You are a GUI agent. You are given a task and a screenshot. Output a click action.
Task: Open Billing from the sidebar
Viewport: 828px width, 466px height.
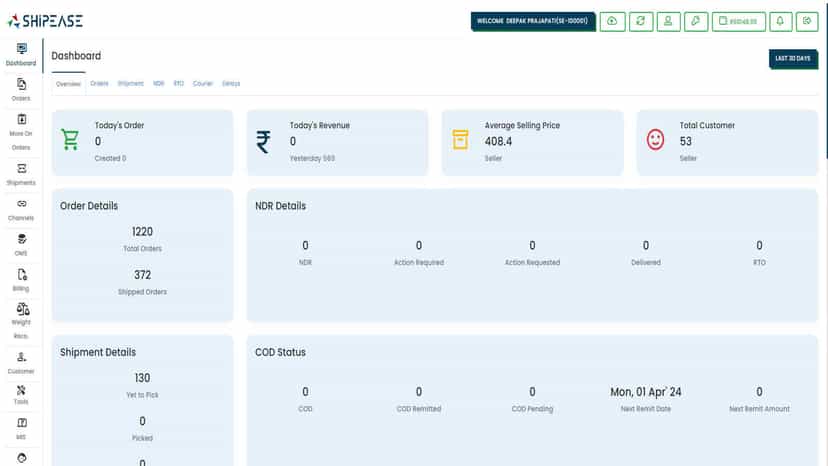pyautogui.click(x=21, y=280)
